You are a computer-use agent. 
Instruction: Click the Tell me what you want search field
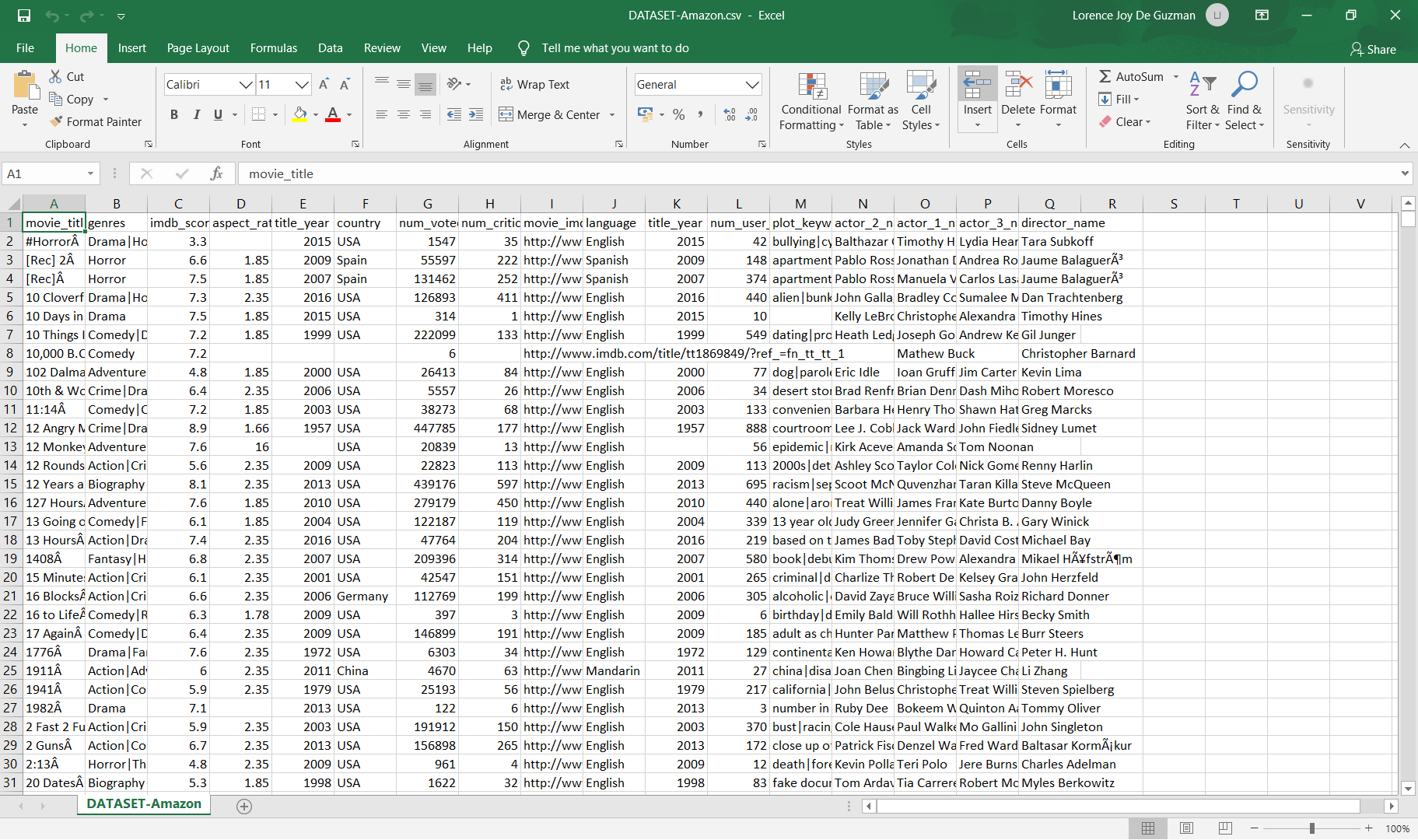click(614, 48)
